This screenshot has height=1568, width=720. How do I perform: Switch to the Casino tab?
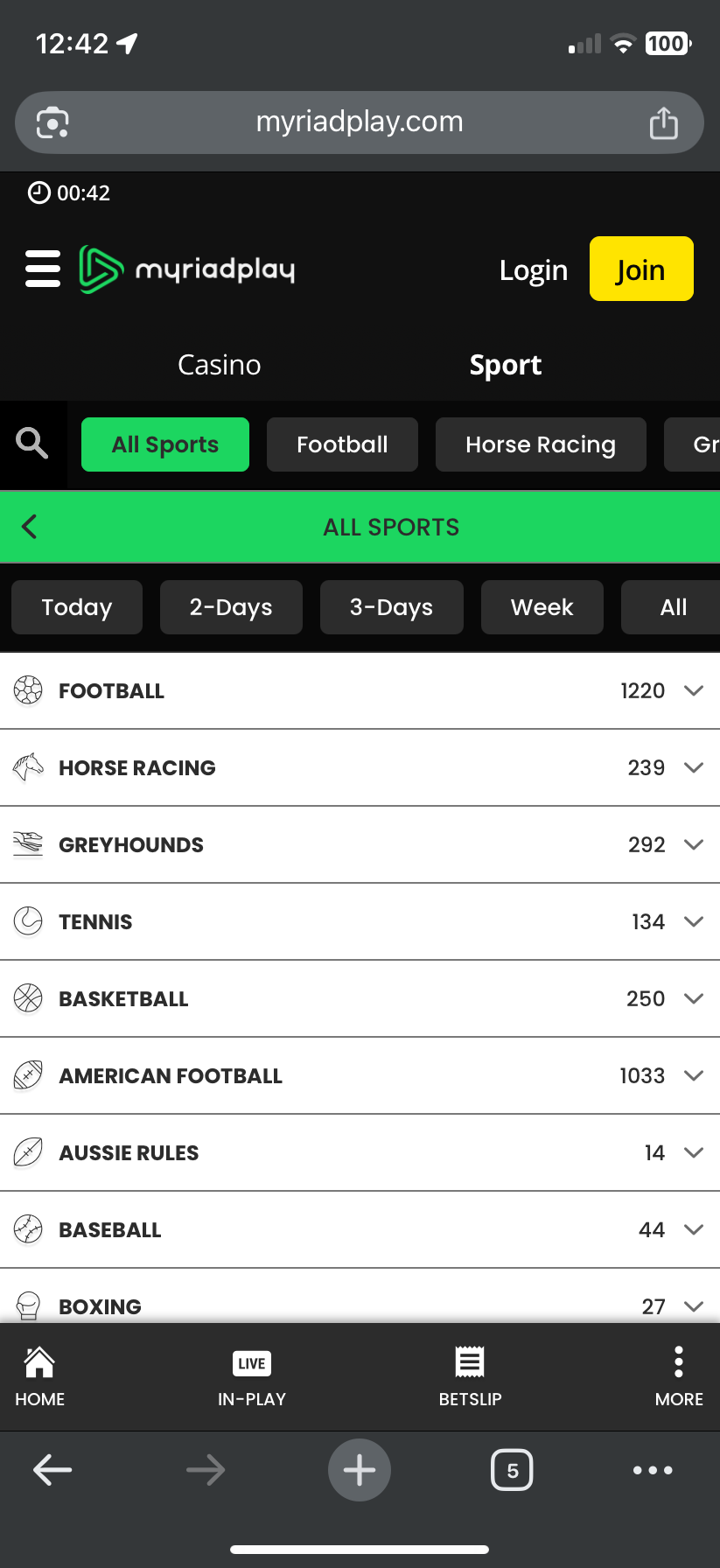(x=220, y=365)
